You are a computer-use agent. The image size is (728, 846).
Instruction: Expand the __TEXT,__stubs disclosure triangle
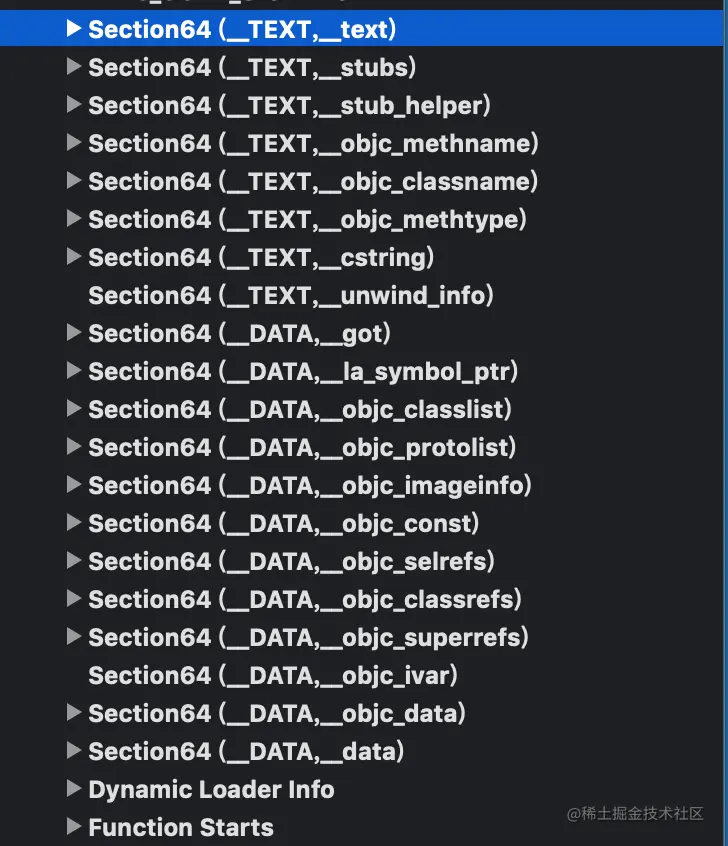(x=73, y=67)
